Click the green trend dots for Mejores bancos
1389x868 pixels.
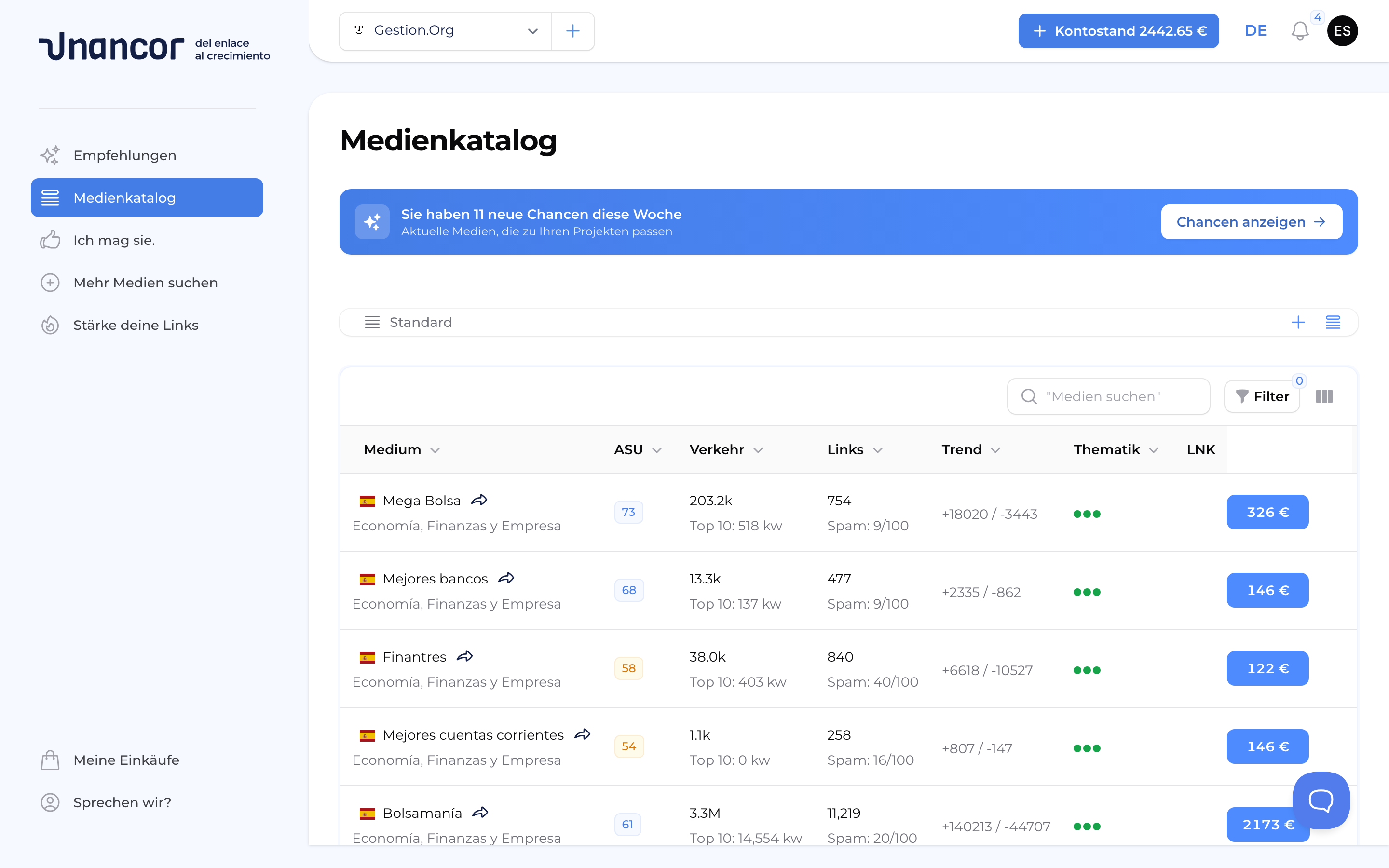click(1088, 592)
